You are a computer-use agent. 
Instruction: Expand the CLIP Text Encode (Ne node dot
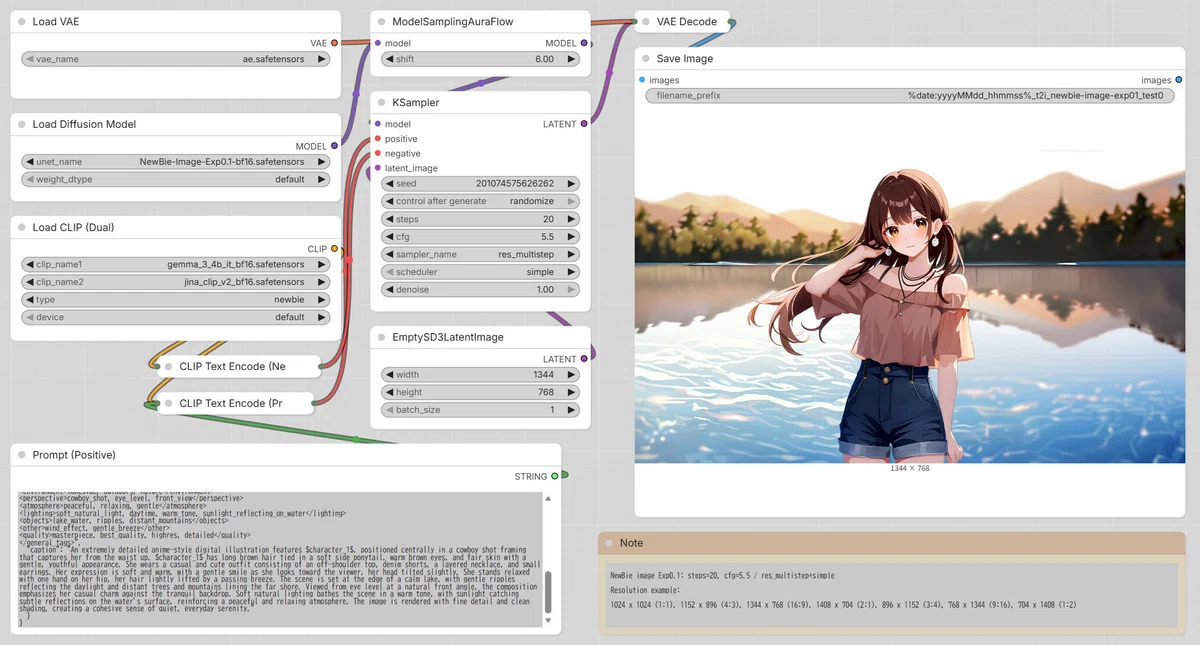click(x=168, y=366)
